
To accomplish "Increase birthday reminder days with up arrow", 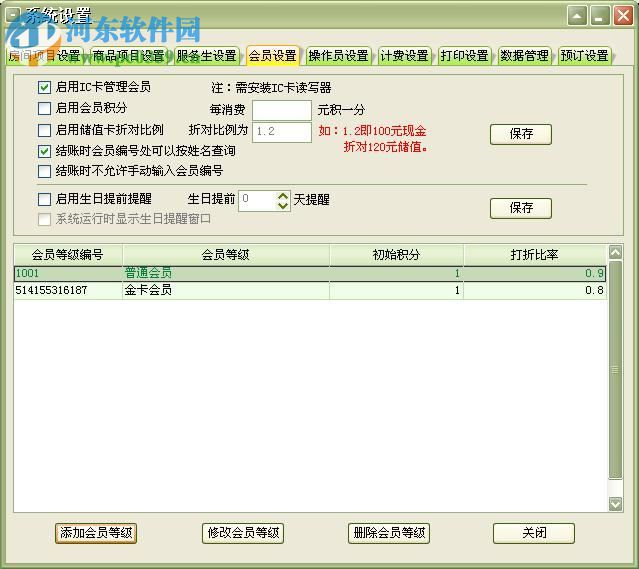I will point(283,196).
